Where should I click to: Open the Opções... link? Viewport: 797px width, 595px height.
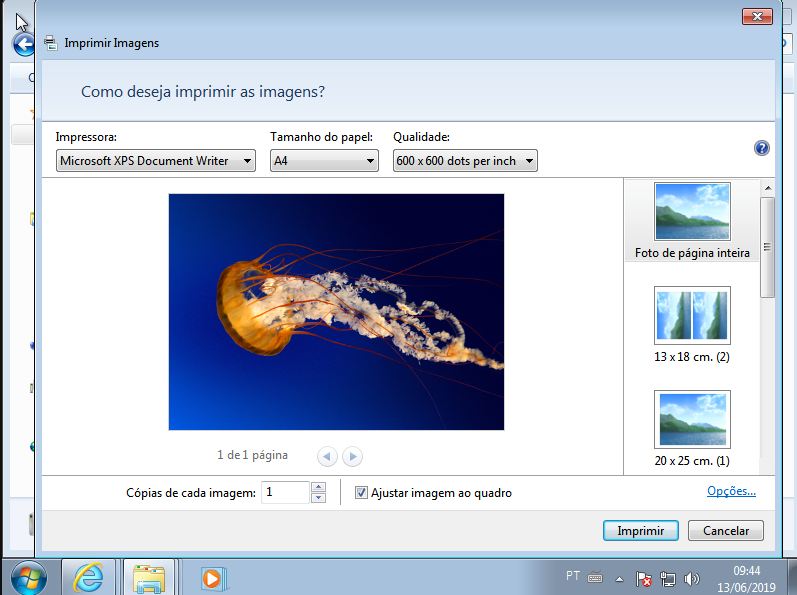tap(731, 491)
